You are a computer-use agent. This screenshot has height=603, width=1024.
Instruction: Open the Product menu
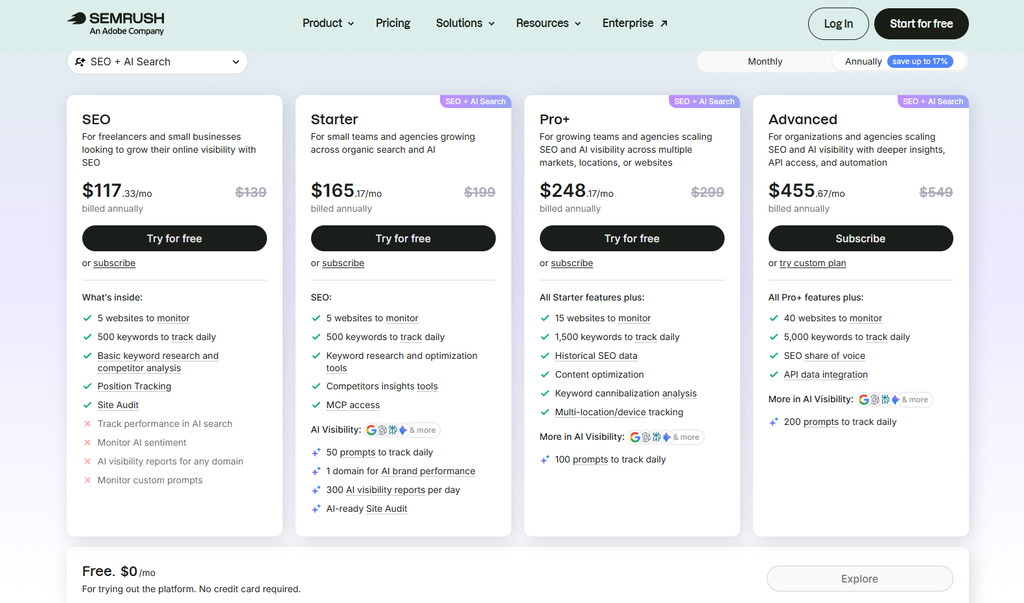pyautogui.click(x=328, y=23)
